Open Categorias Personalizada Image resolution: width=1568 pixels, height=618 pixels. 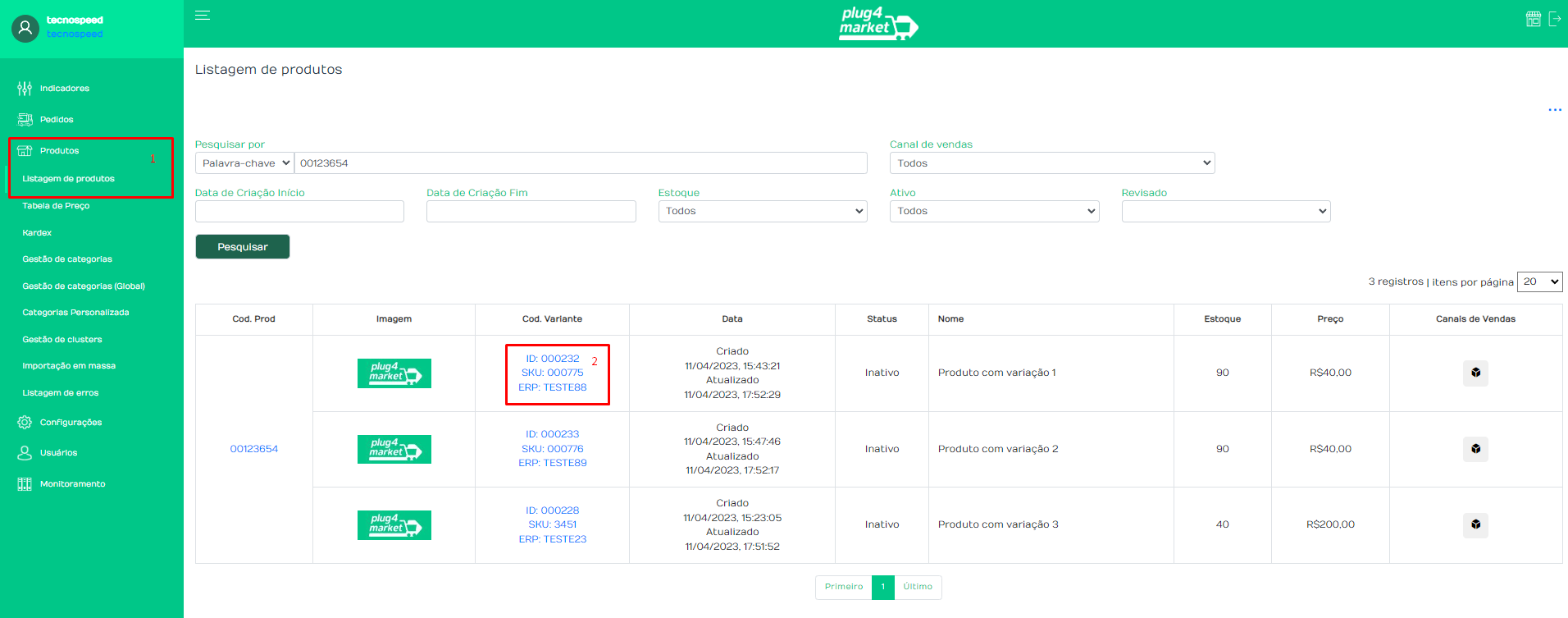(75, 313)
